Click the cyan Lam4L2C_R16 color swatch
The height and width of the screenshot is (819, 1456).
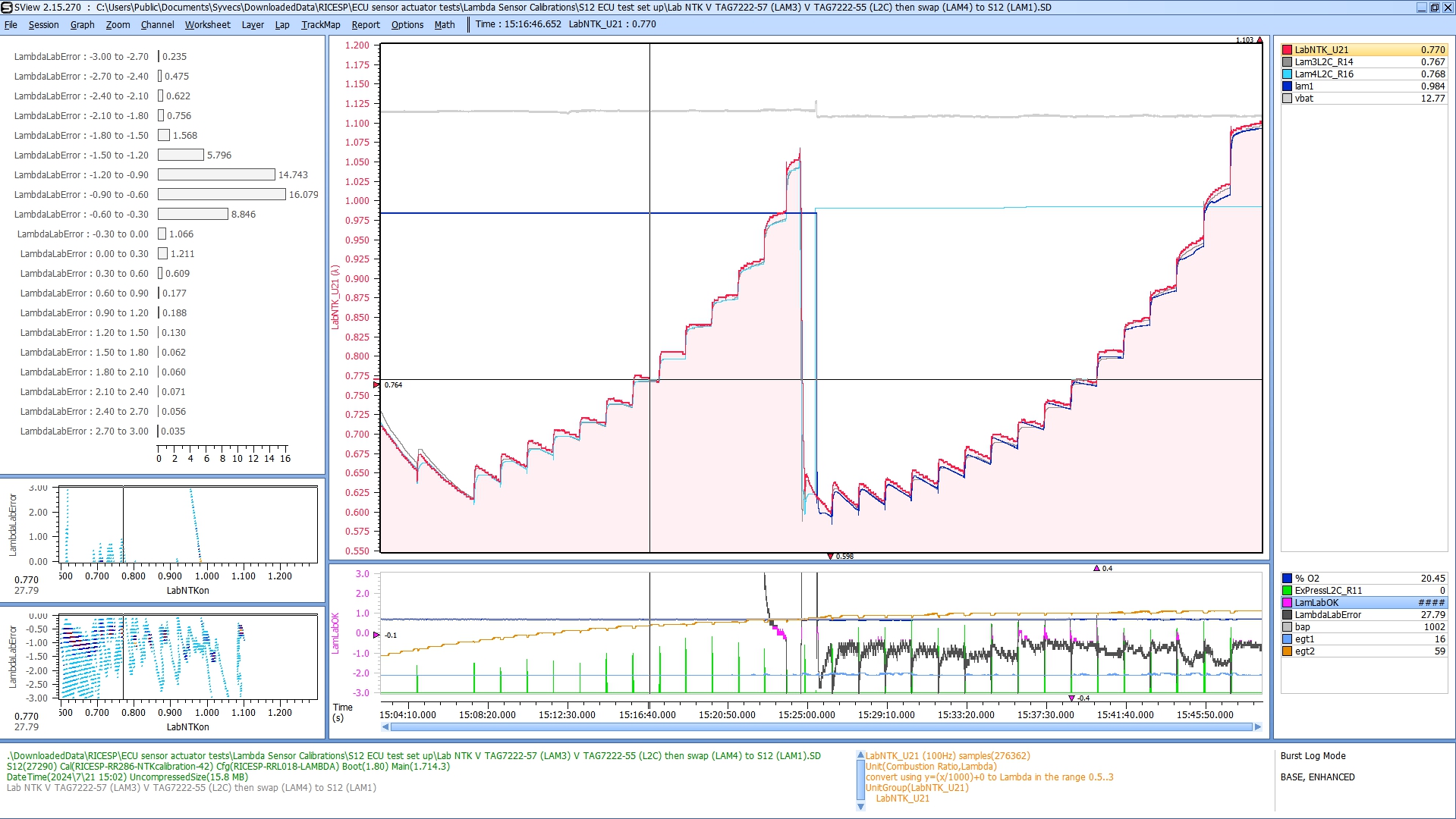coord(1287,74)
